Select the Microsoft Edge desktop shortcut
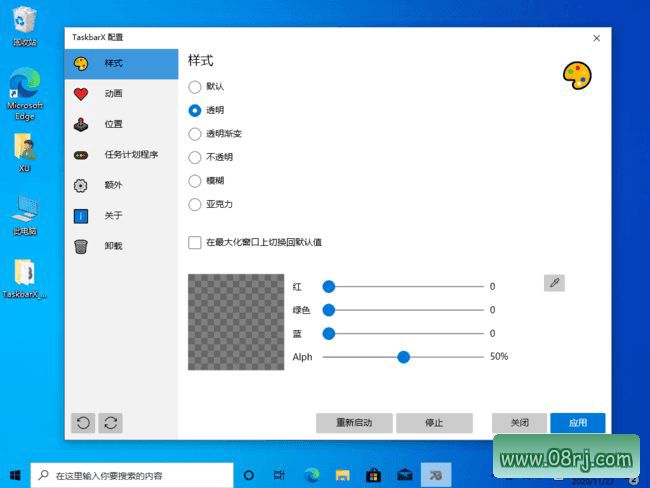650x488 pixels. (x=24, y=94)
